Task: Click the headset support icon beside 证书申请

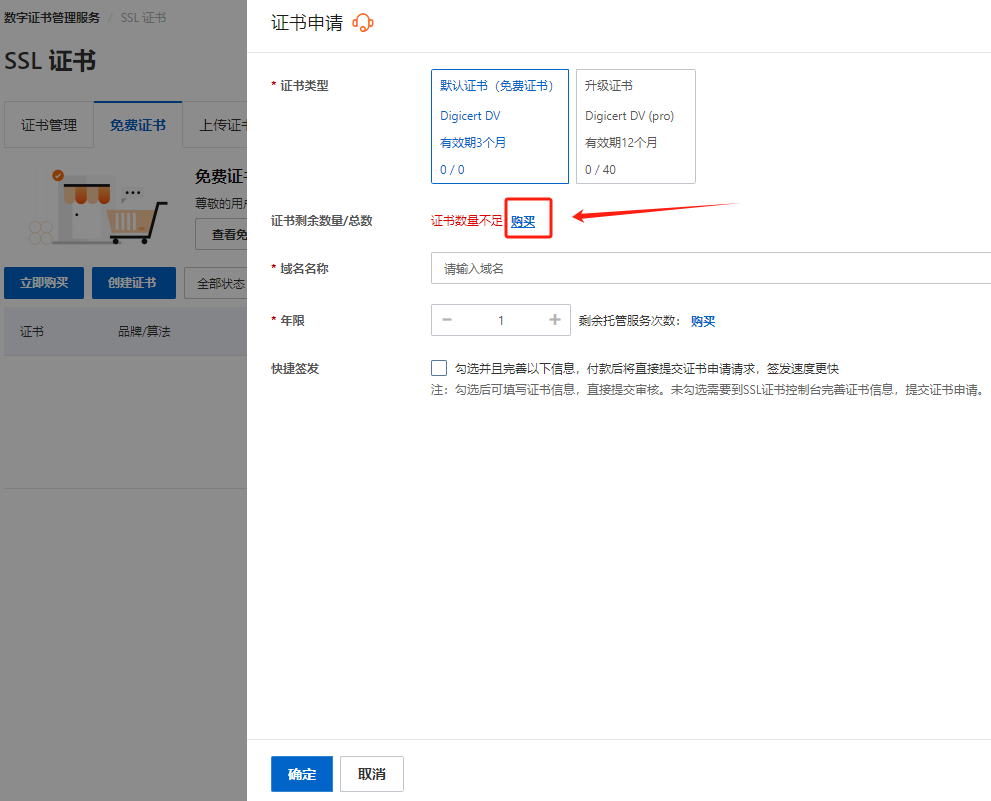Action: pyautogui.click(x=363, y=23)
